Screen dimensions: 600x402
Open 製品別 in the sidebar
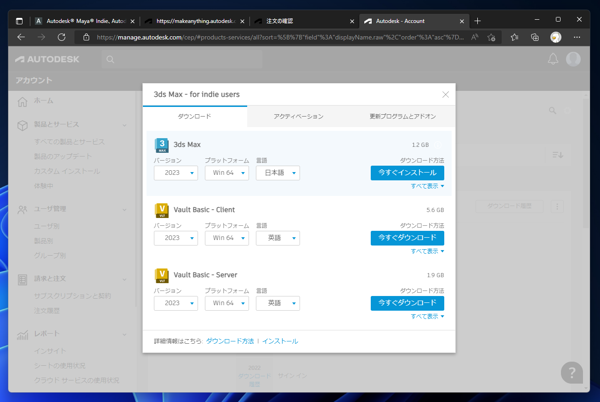(44, 241)
